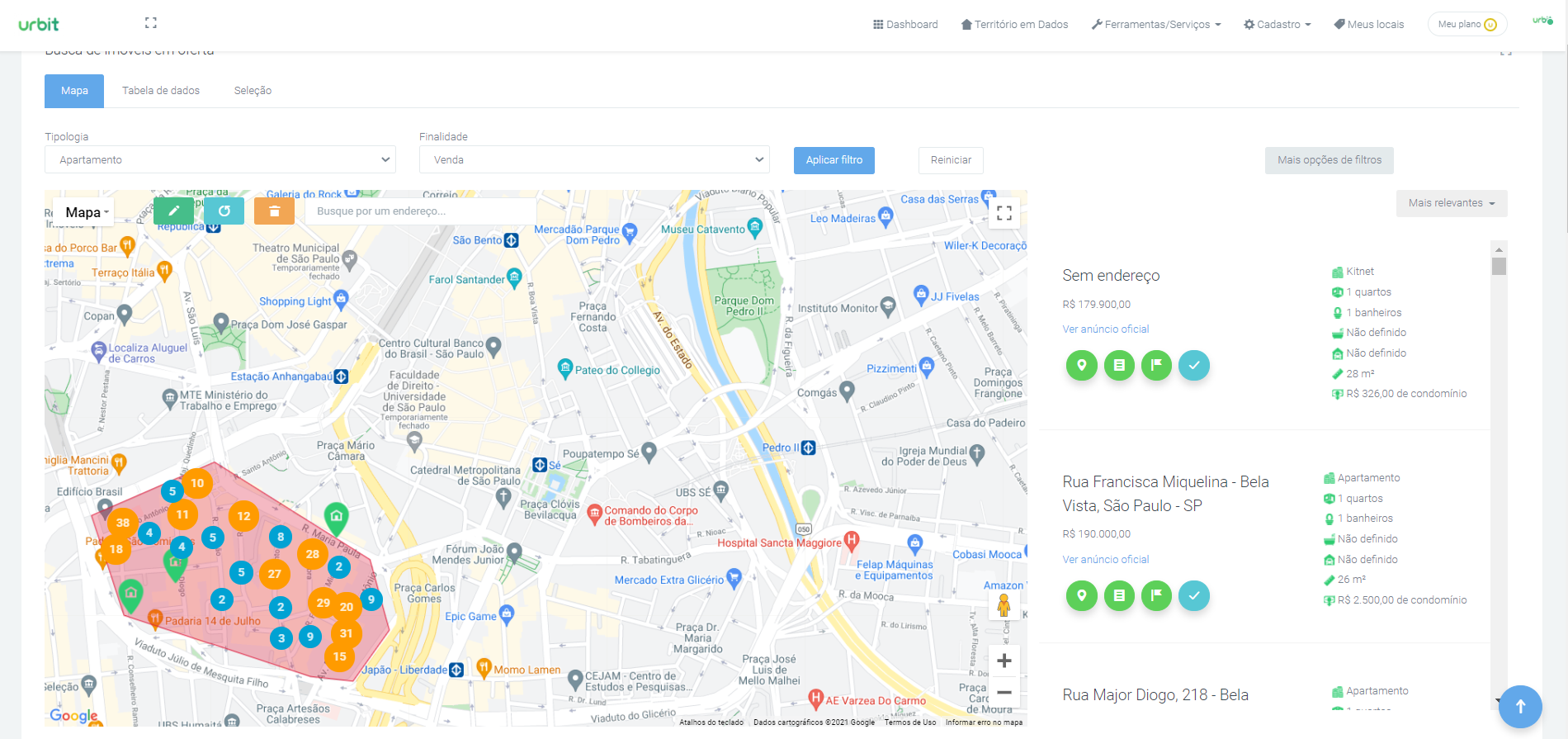Open Dashboard menu item
This screenshot has width=1568, height=739.
(905, 25)
